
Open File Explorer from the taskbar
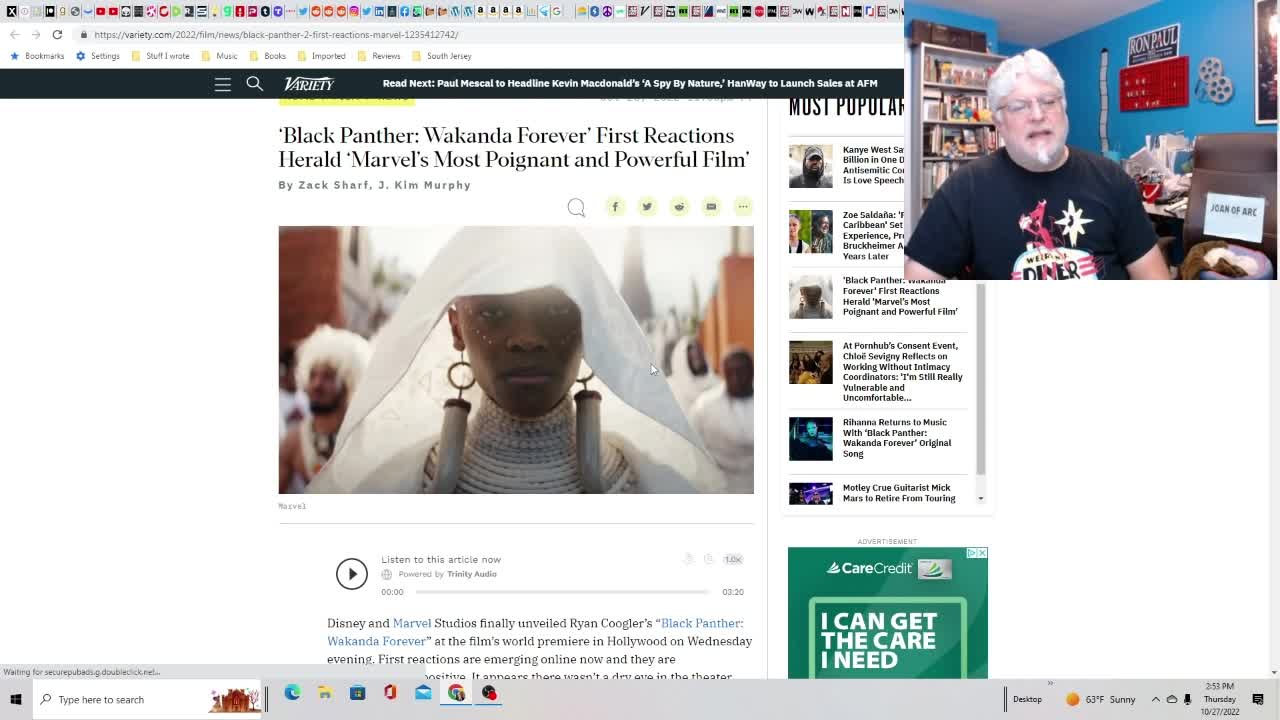(325, 693)
